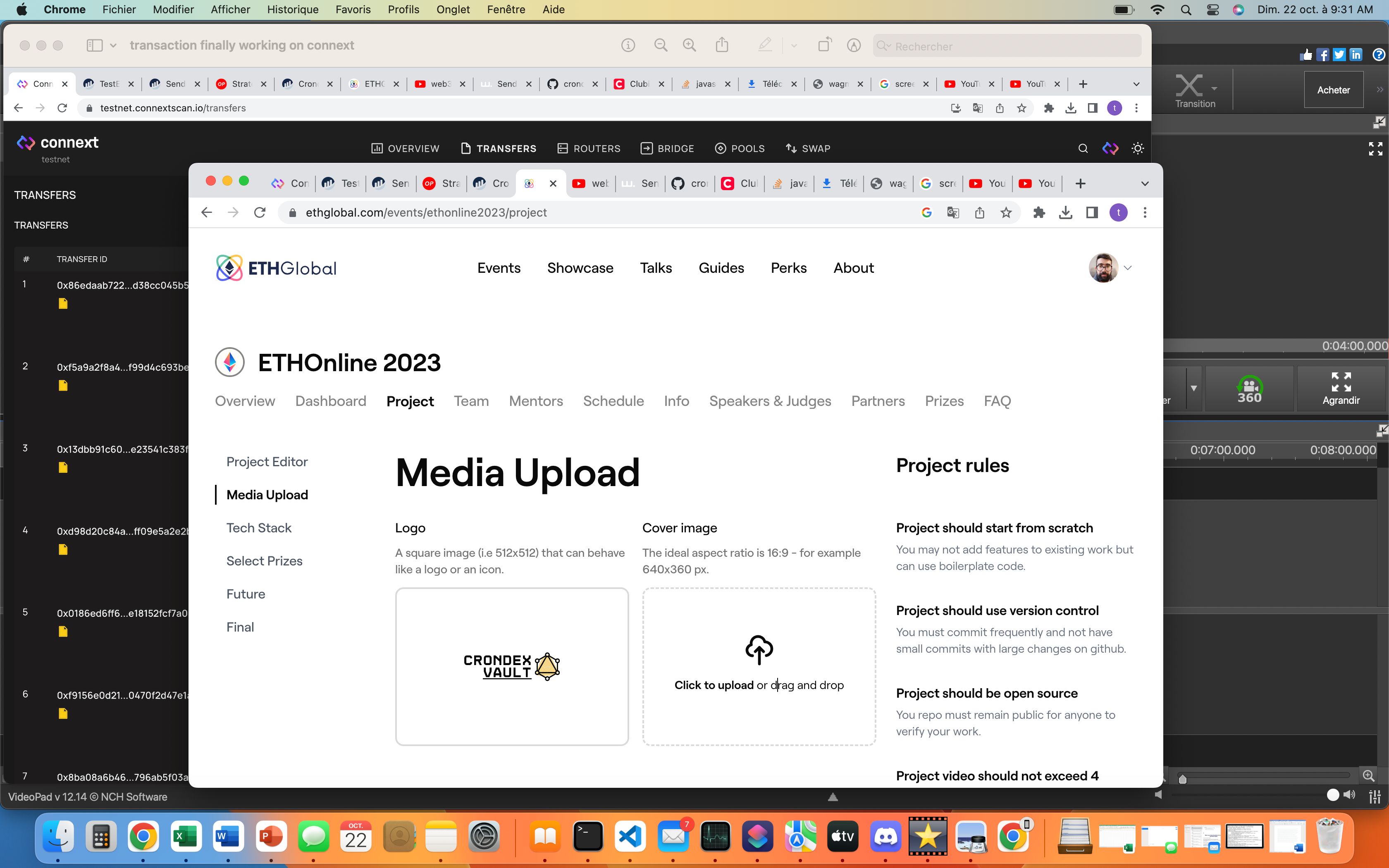The image size is (1389, 868).
Task: Click zoom out magnifier in Preview toolbar
Action: tap(661, 45)
